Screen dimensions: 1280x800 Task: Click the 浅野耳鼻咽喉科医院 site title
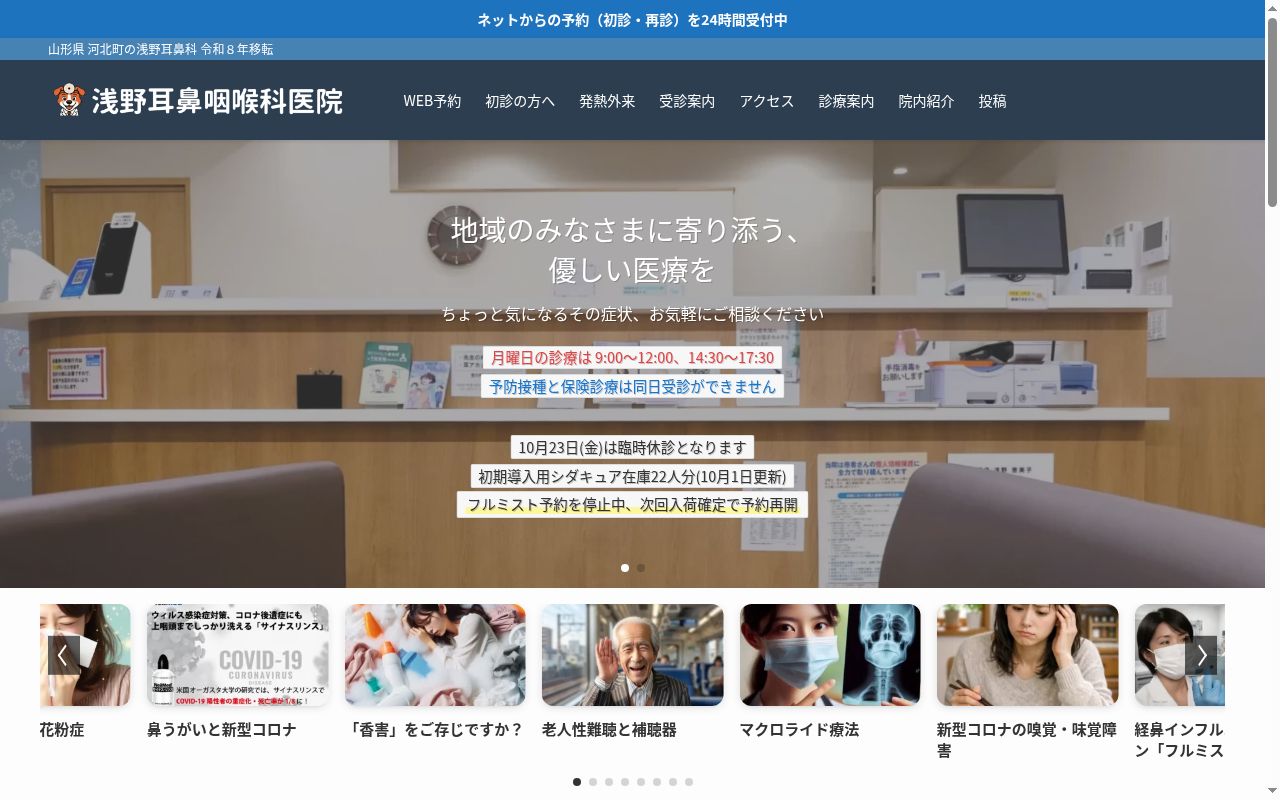point(217,101)
